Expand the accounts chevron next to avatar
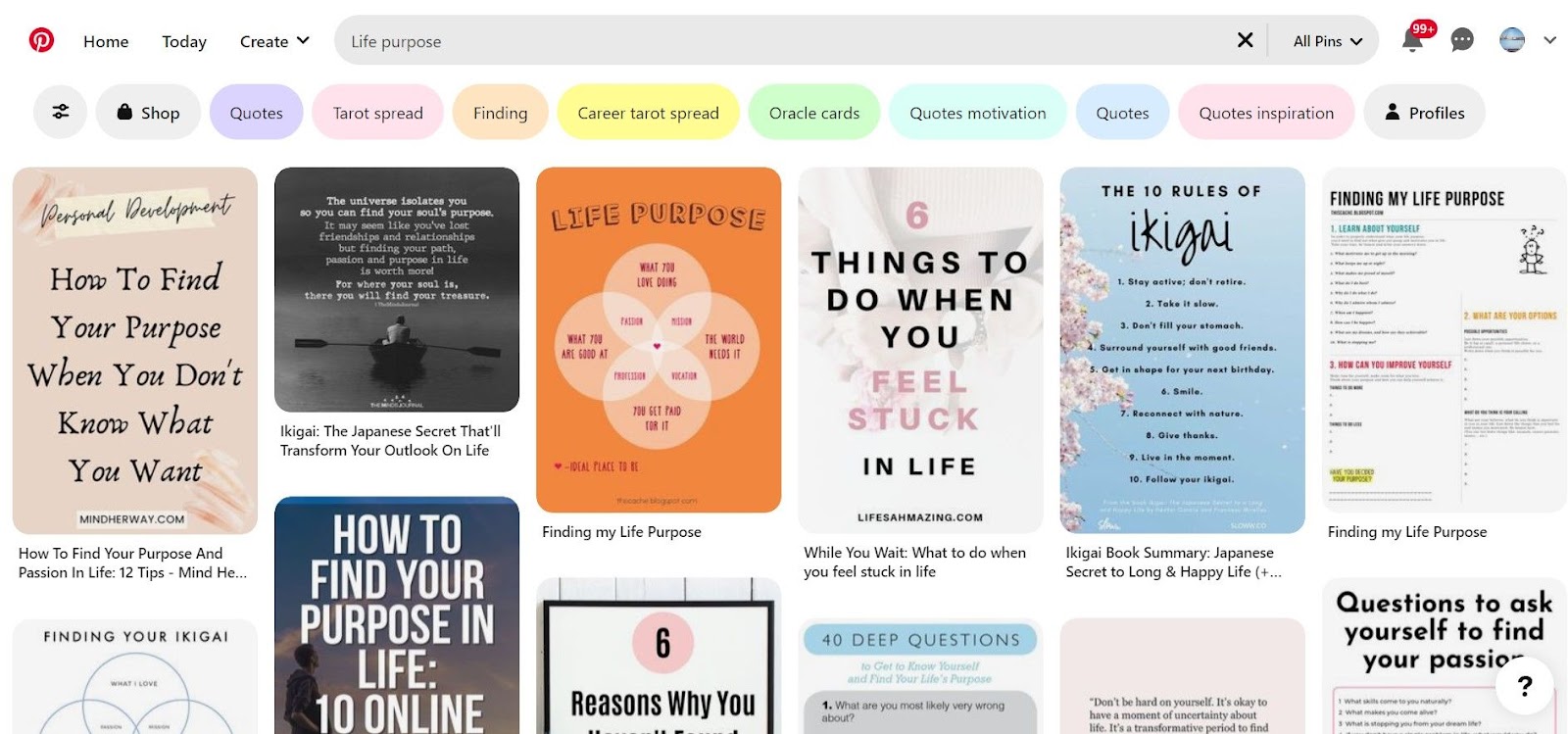Viewport: 1568px width, 734px height. click(1549, 40)
